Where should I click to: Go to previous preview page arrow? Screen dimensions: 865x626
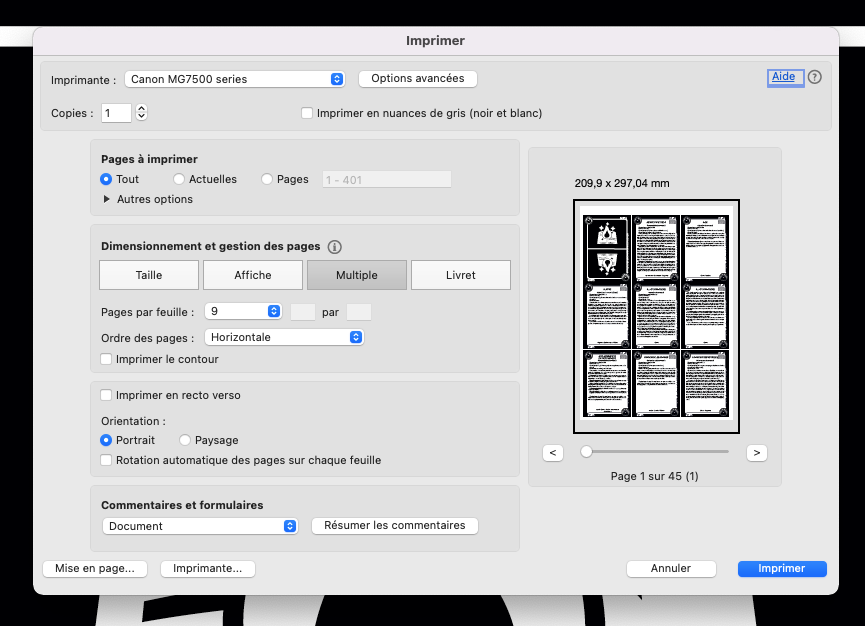coord(553,453)
